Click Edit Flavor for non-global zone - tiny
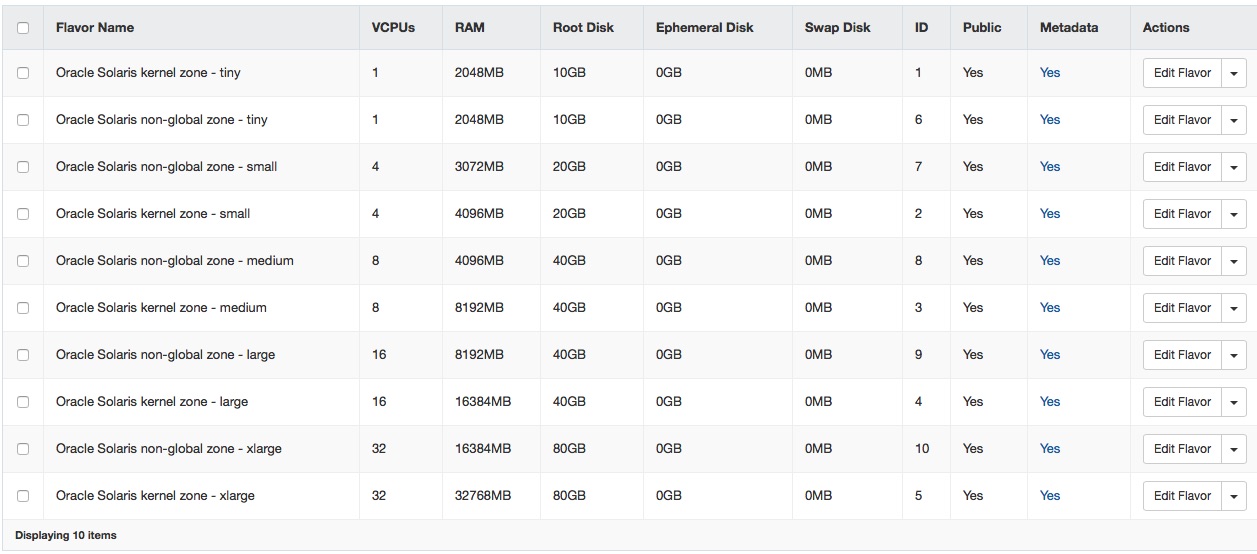This screenshot has width=1257, height=554. [1182, 120]
